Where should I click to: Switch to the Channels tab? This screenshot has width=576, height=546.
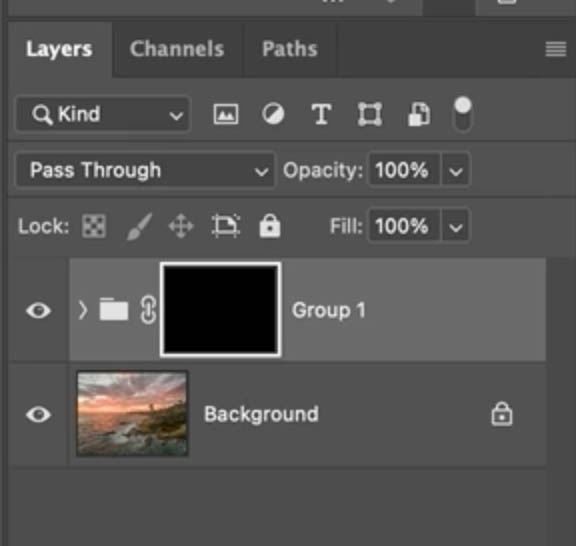(177, 49)
